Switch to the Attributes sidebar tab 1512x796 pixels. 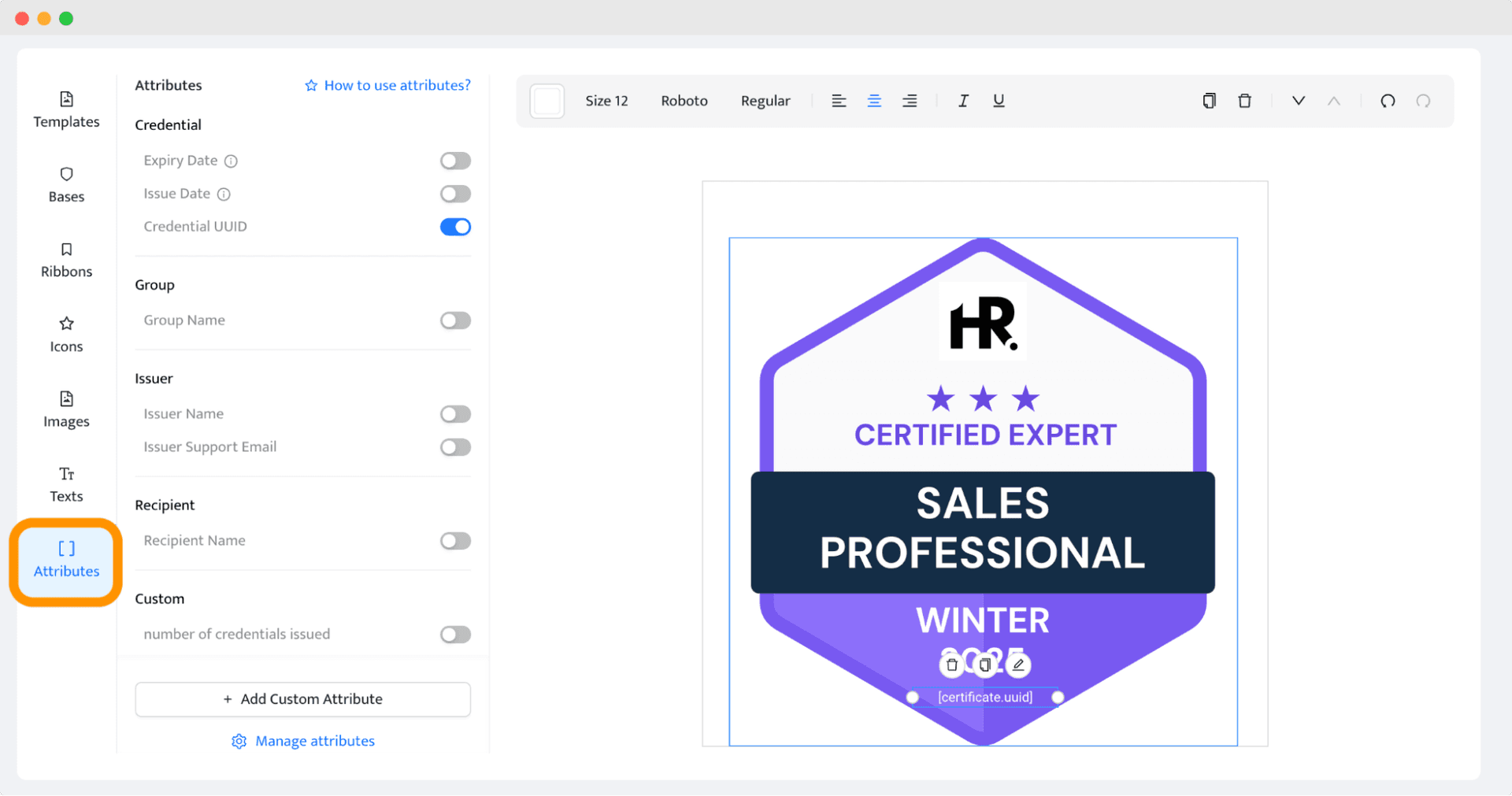pos(66,561)
